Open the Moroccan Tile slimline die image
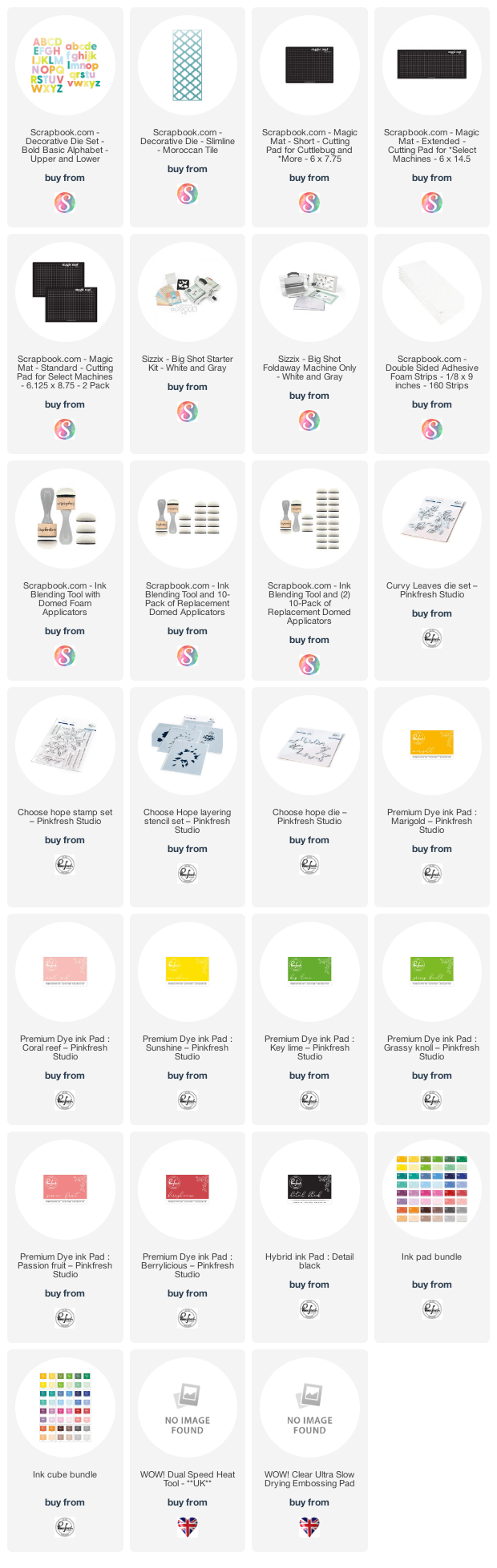Screen dimensions: 497x1568 pyautogui.click(x=188, y=65)
